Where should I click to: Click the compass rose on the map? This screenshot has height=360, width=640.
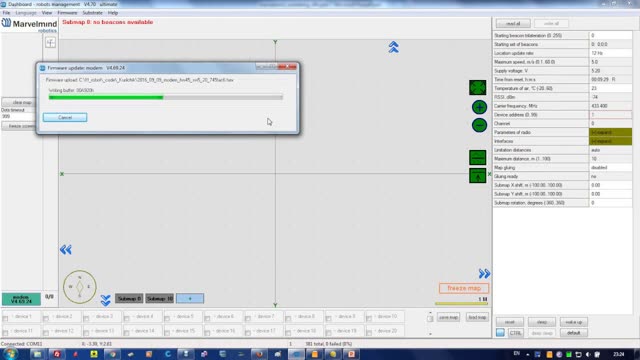[x=80, y=287]
